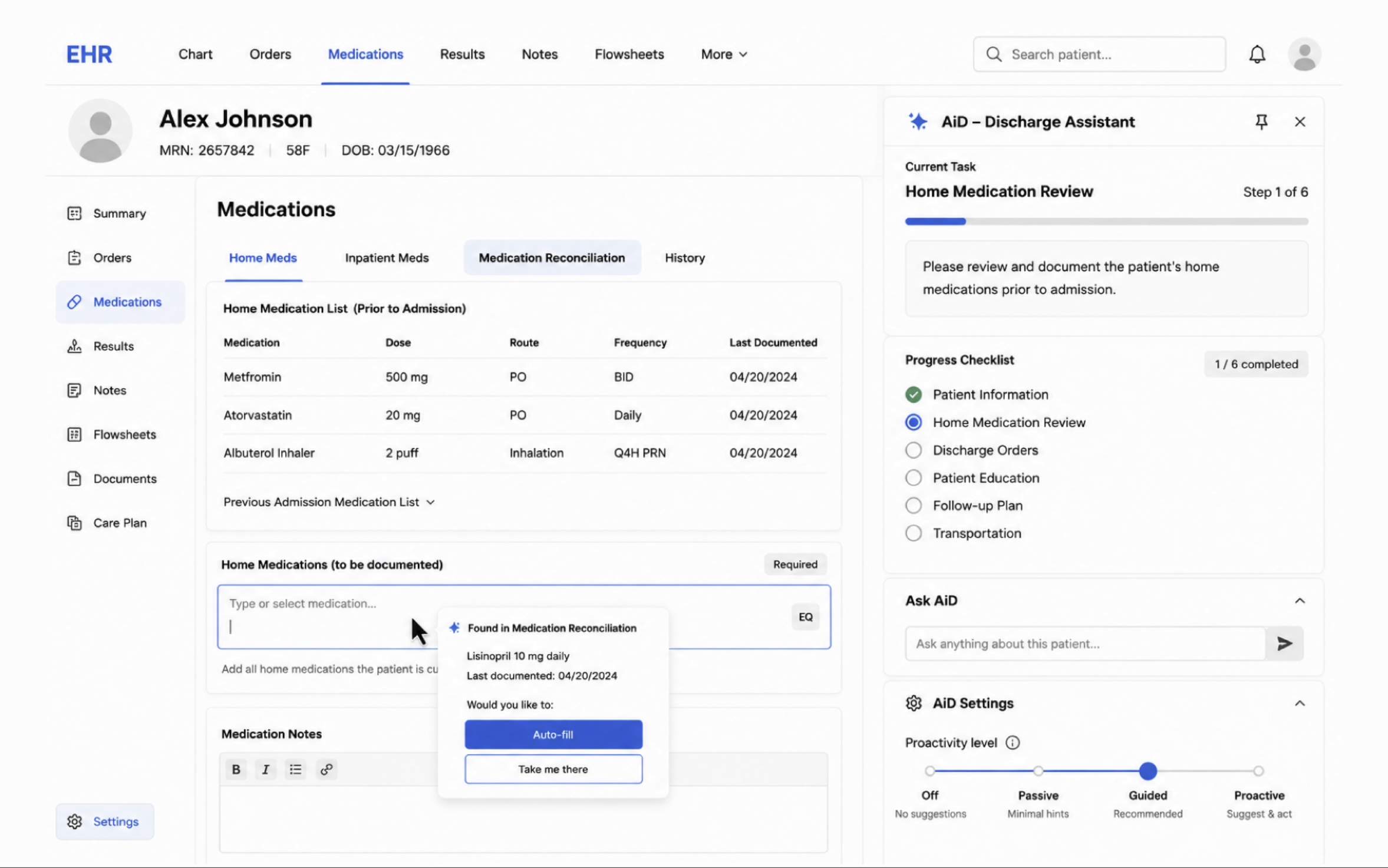Set proactivity level to Proactive
The image size is (1388, 868).
click(1258, 770)
